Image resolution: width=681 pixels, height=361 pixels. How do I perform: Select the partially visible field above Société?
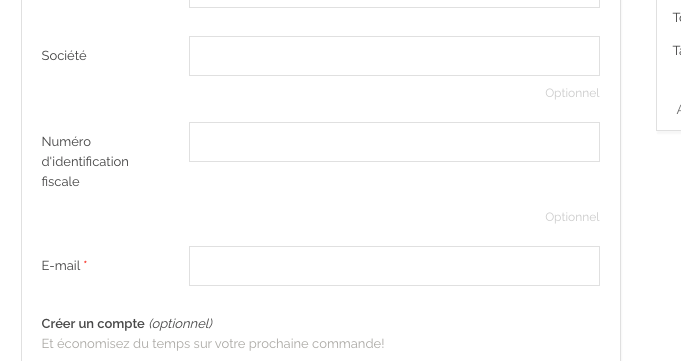[x=394, y=3]
